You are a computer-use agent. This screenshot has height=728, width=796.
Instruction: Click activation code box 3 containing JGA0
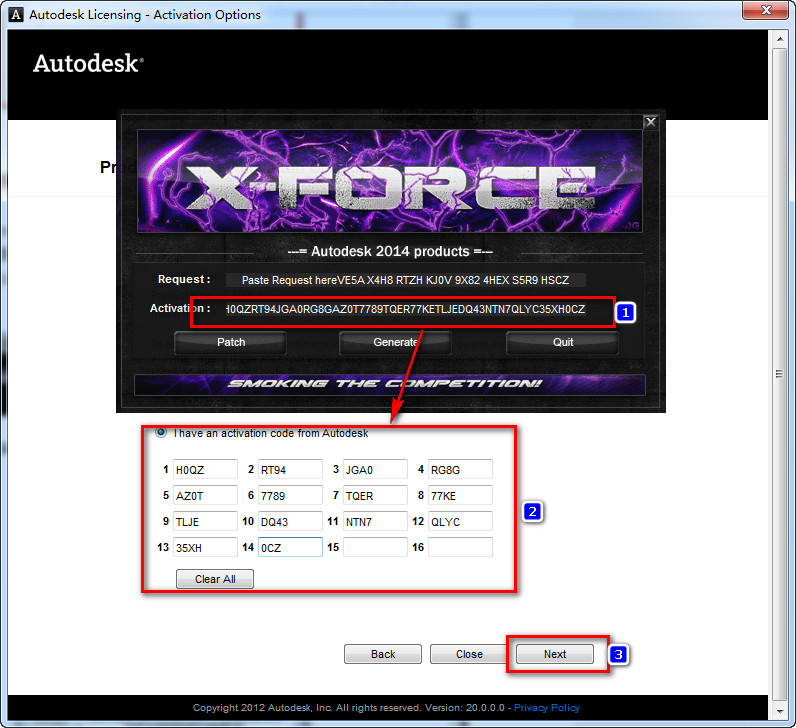375,469
